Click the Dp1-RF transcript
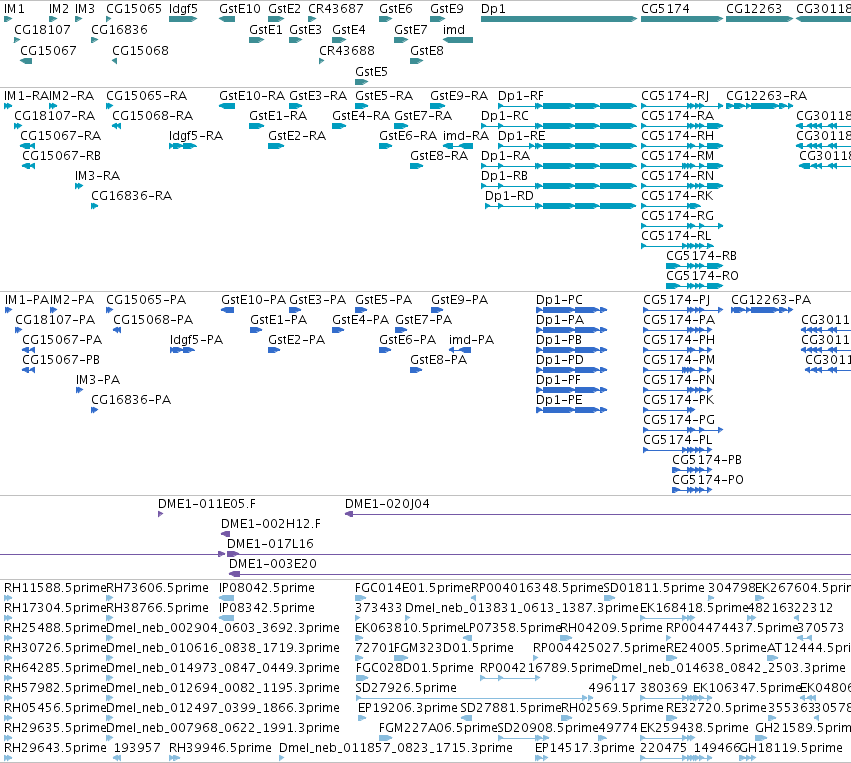The image size is (851, 763). point(567,106)
